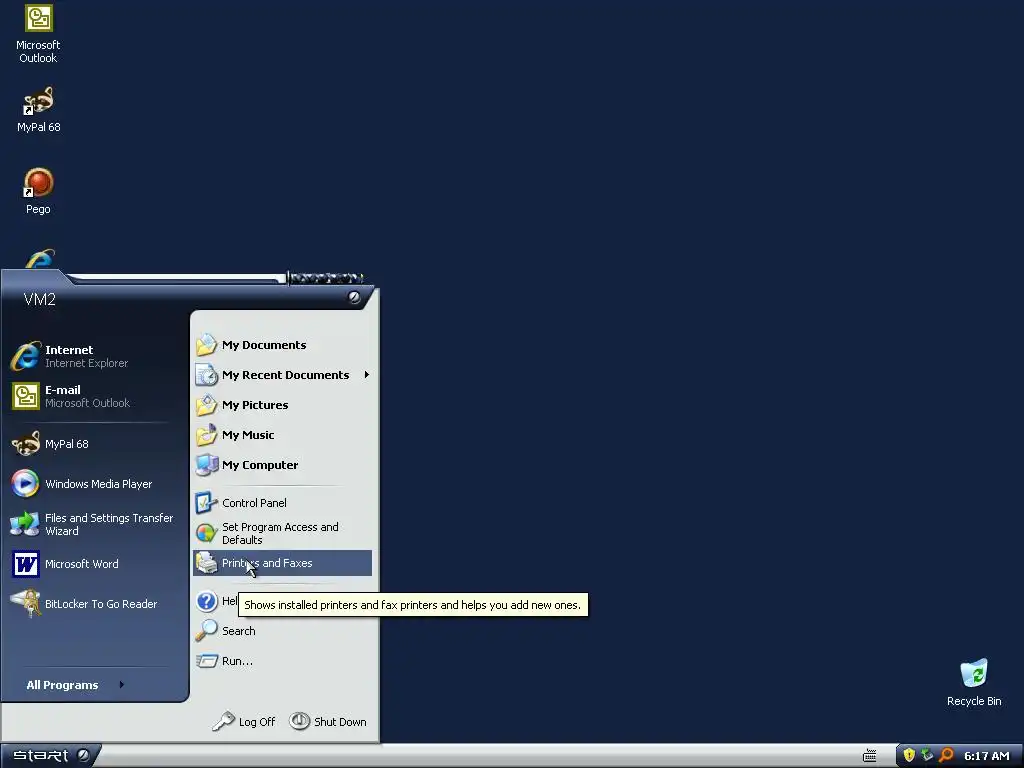
Task: Click the Start button on taskbar
Action: 50,756
